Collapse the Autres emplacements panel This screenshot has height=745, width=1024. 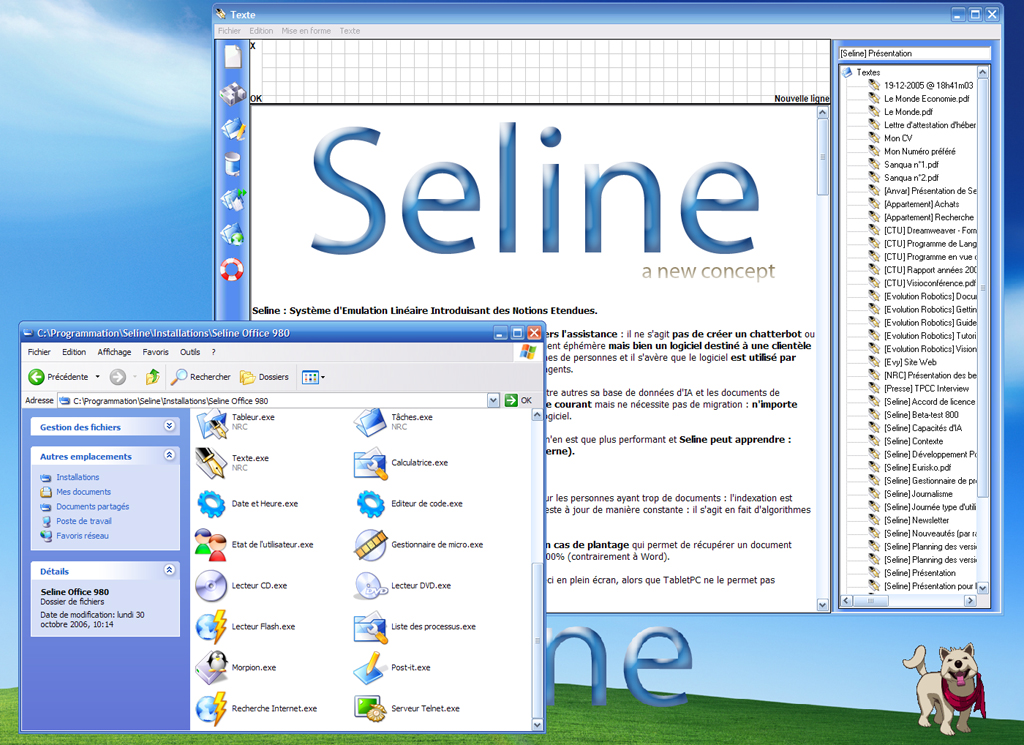pyautogui.click(x=170, y=456)
